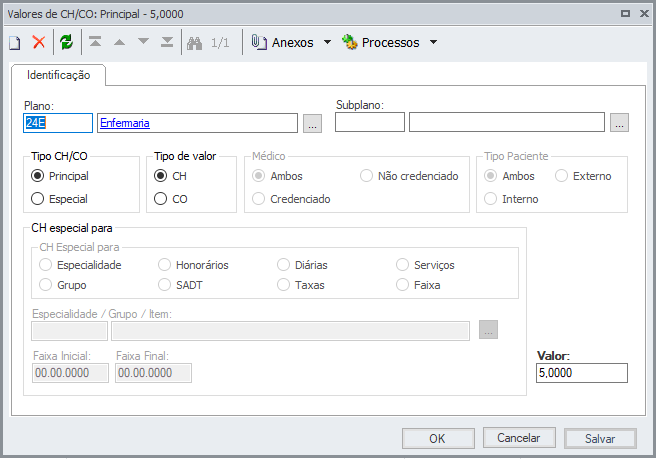Follow the Enfermaria link

(x=123, y=123)
